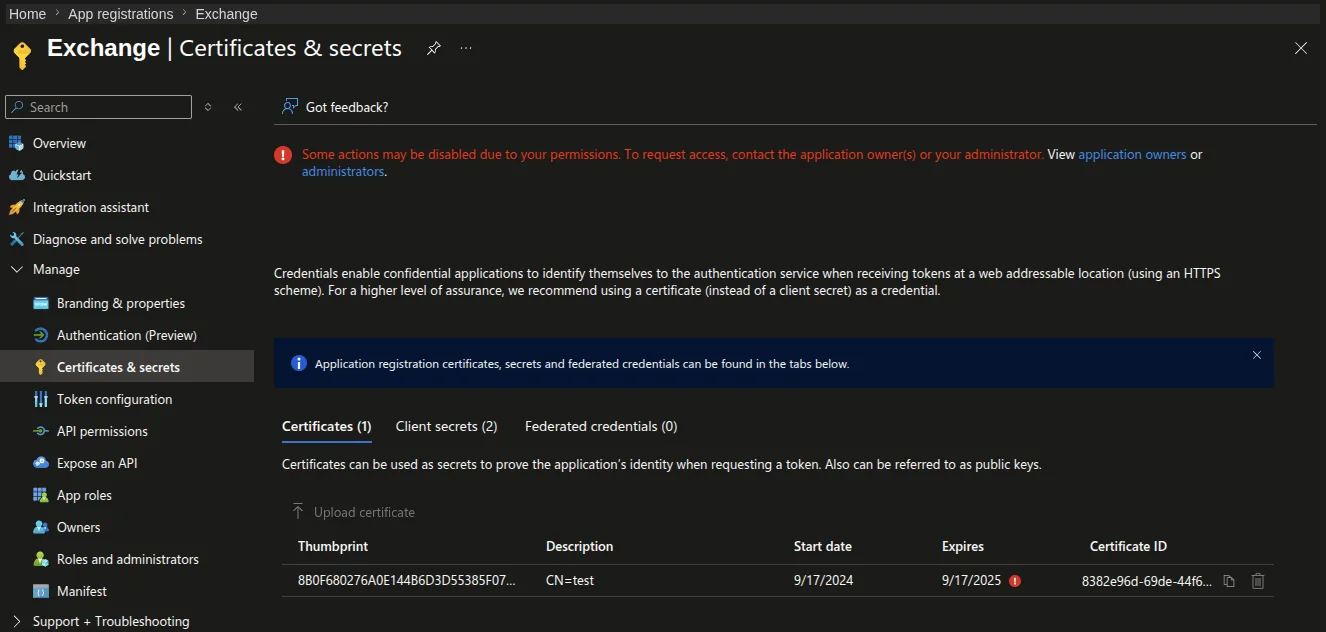
Task: Click the red expired warning icon next to 9/17/2025
Action: (1015, 581)
